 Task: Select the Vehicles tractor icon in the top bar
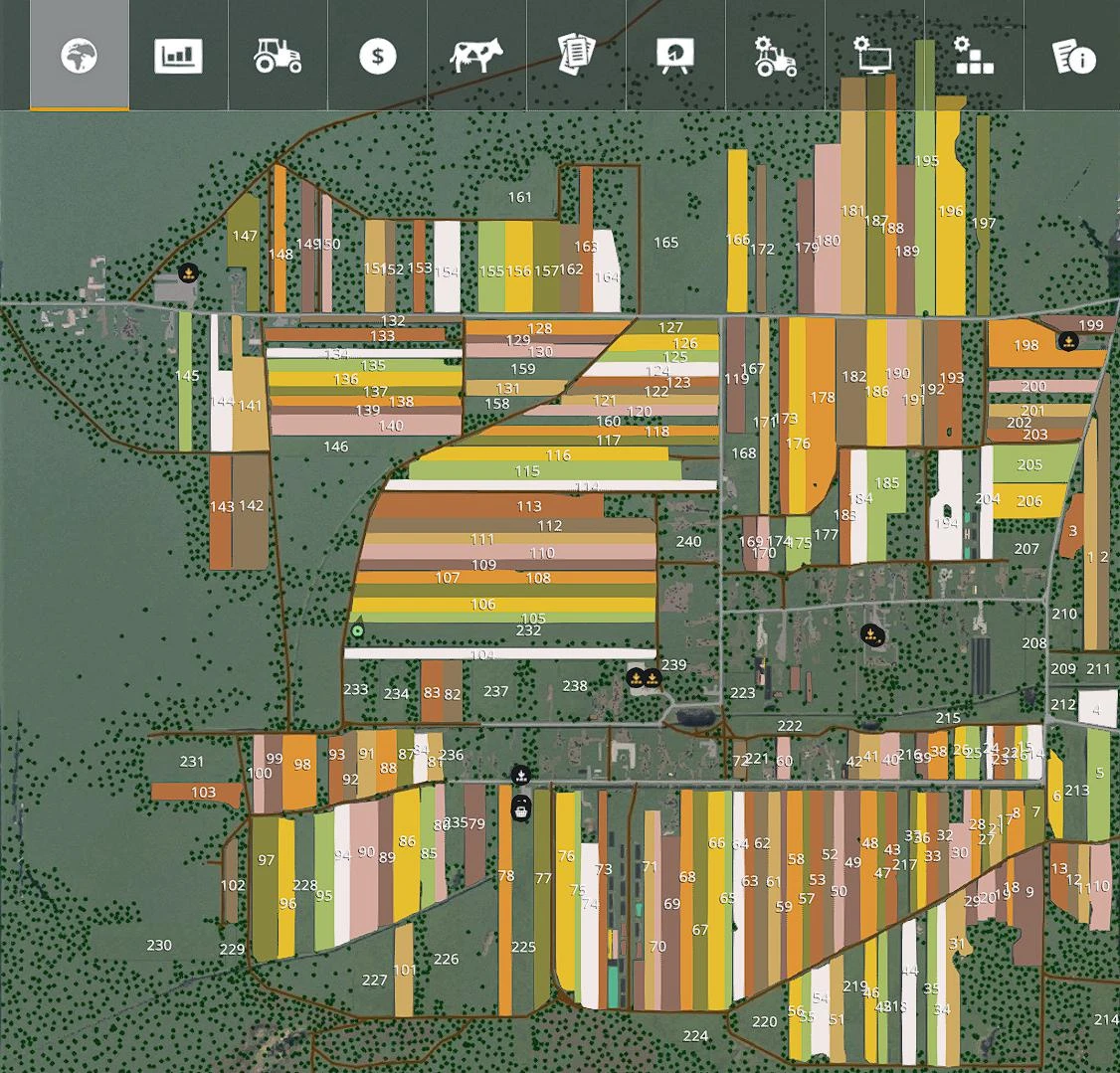click(278, 57)
